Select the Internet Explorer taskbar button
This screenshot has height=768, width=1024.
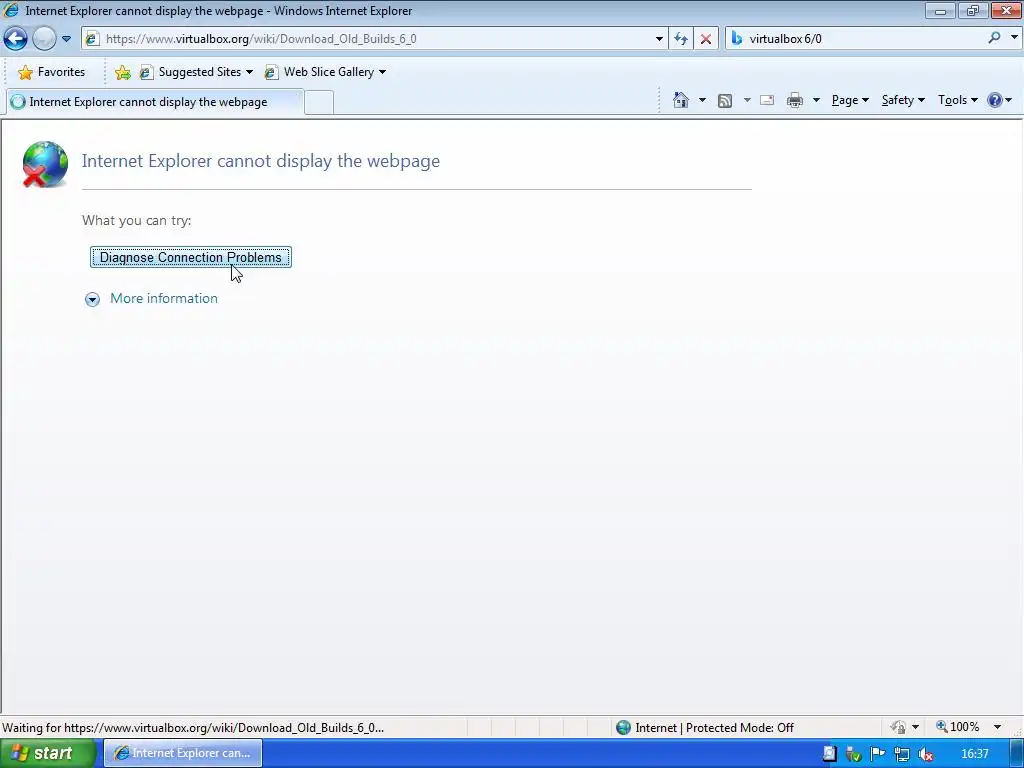pyautogui.click(x=184, y=753)
